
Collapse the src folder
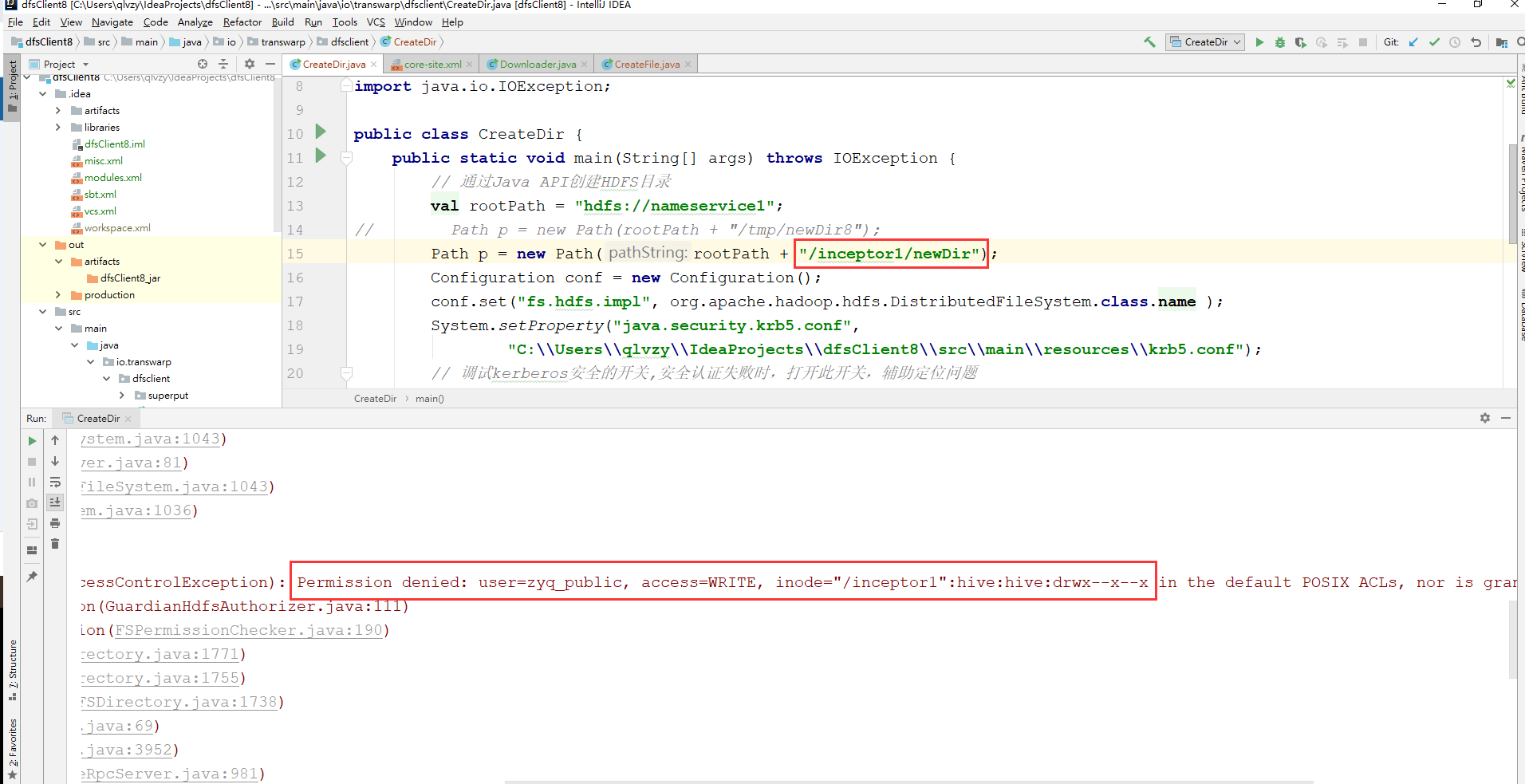click(42, 312)
